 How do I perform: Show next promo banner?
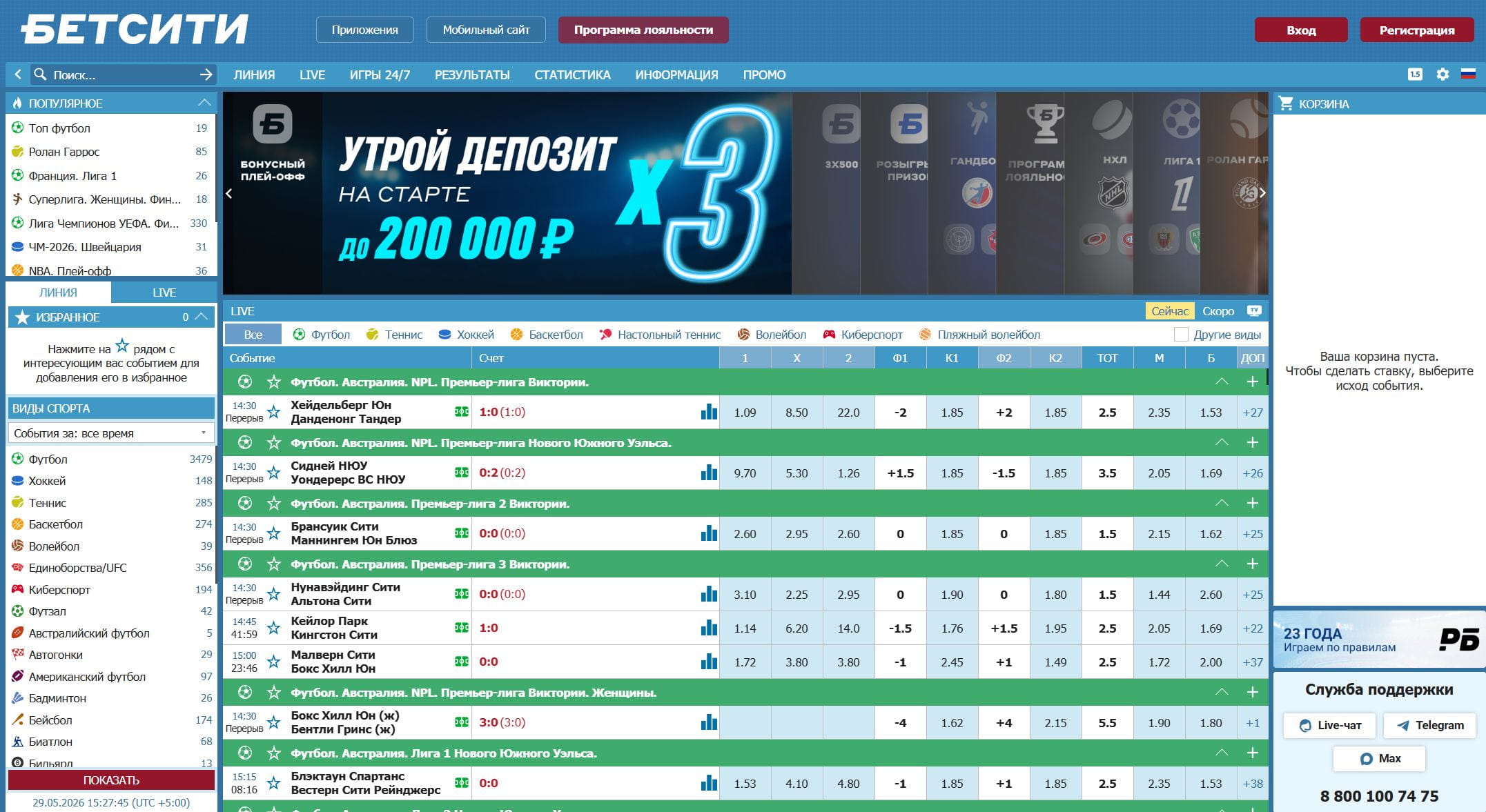(x=1262, y=193)
